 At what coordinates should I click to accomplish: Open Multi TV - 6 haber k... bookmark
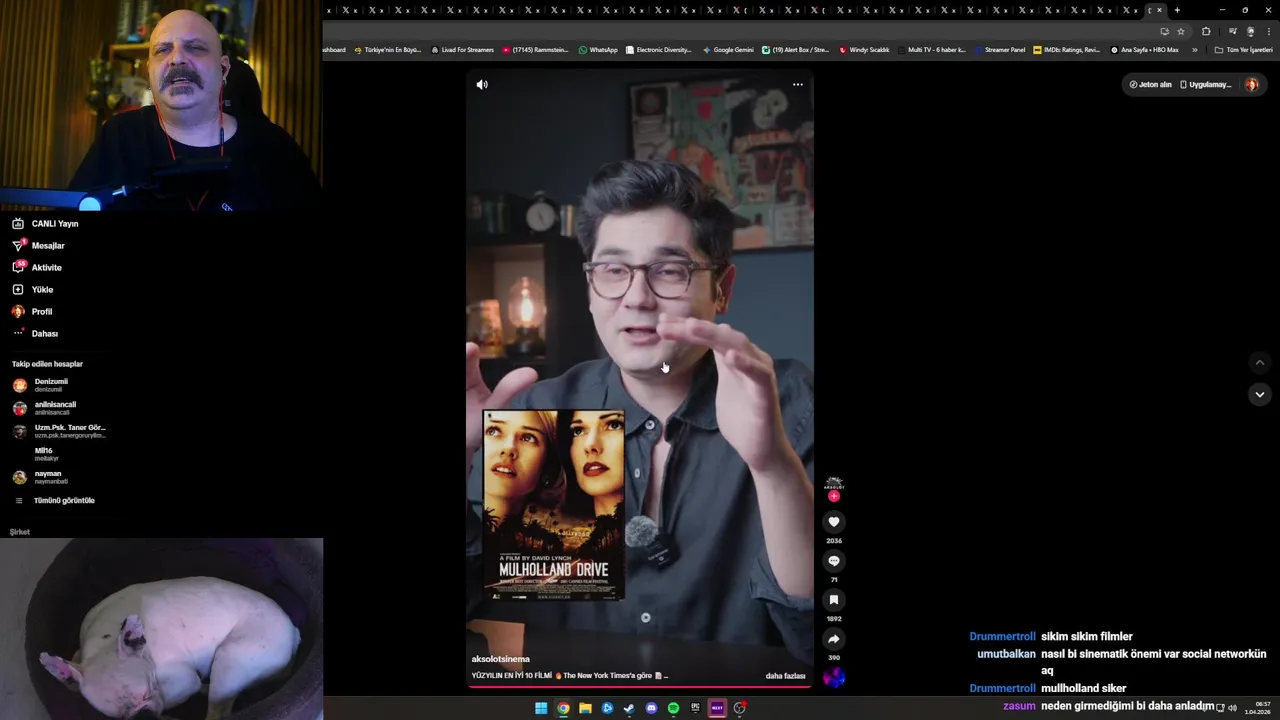pos(932,50)
